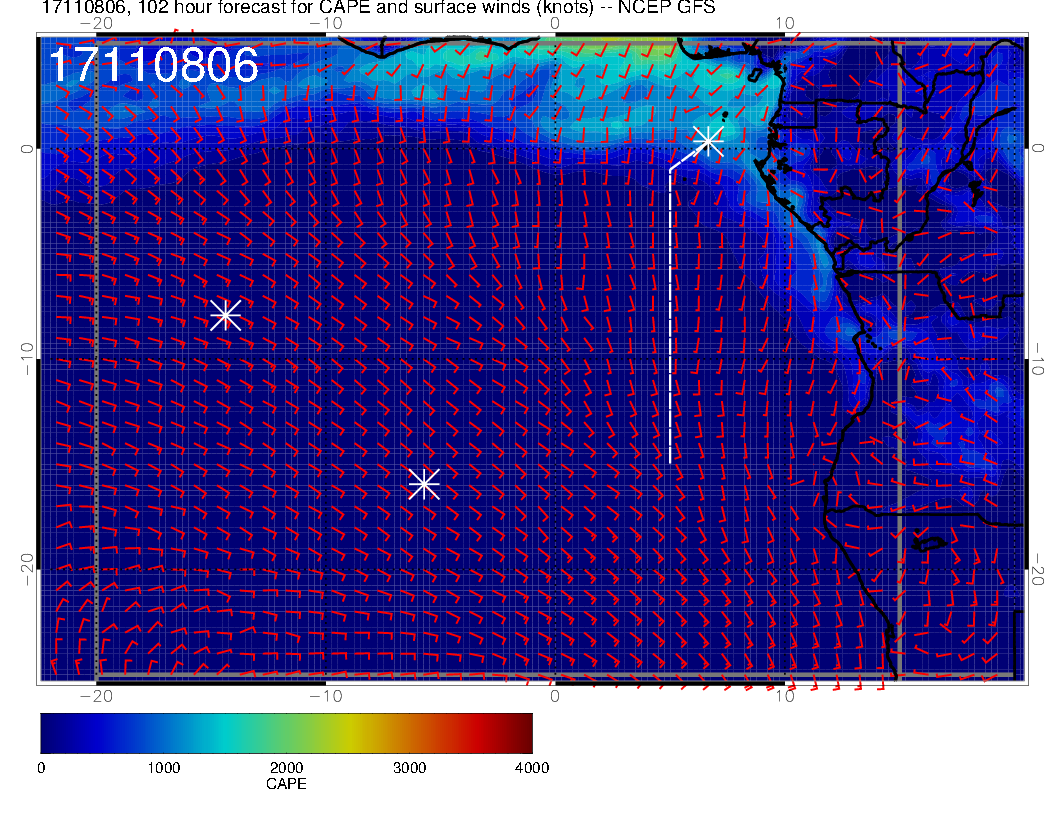Viewport: 1056px width, 816px height.
Task: Click the '0' label on the top longitude axis
Action: pos(555,23)
